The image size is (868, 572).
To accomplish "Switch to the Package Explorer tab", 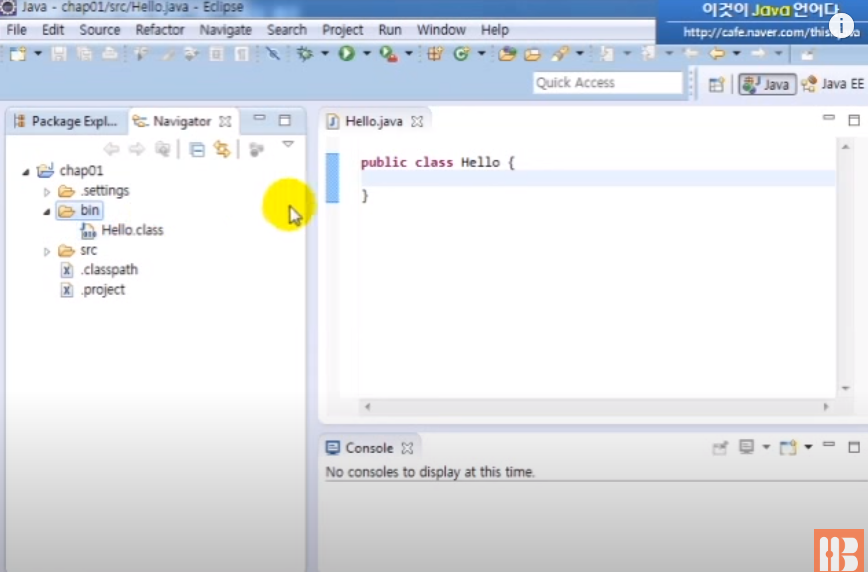I will (68, 121).
